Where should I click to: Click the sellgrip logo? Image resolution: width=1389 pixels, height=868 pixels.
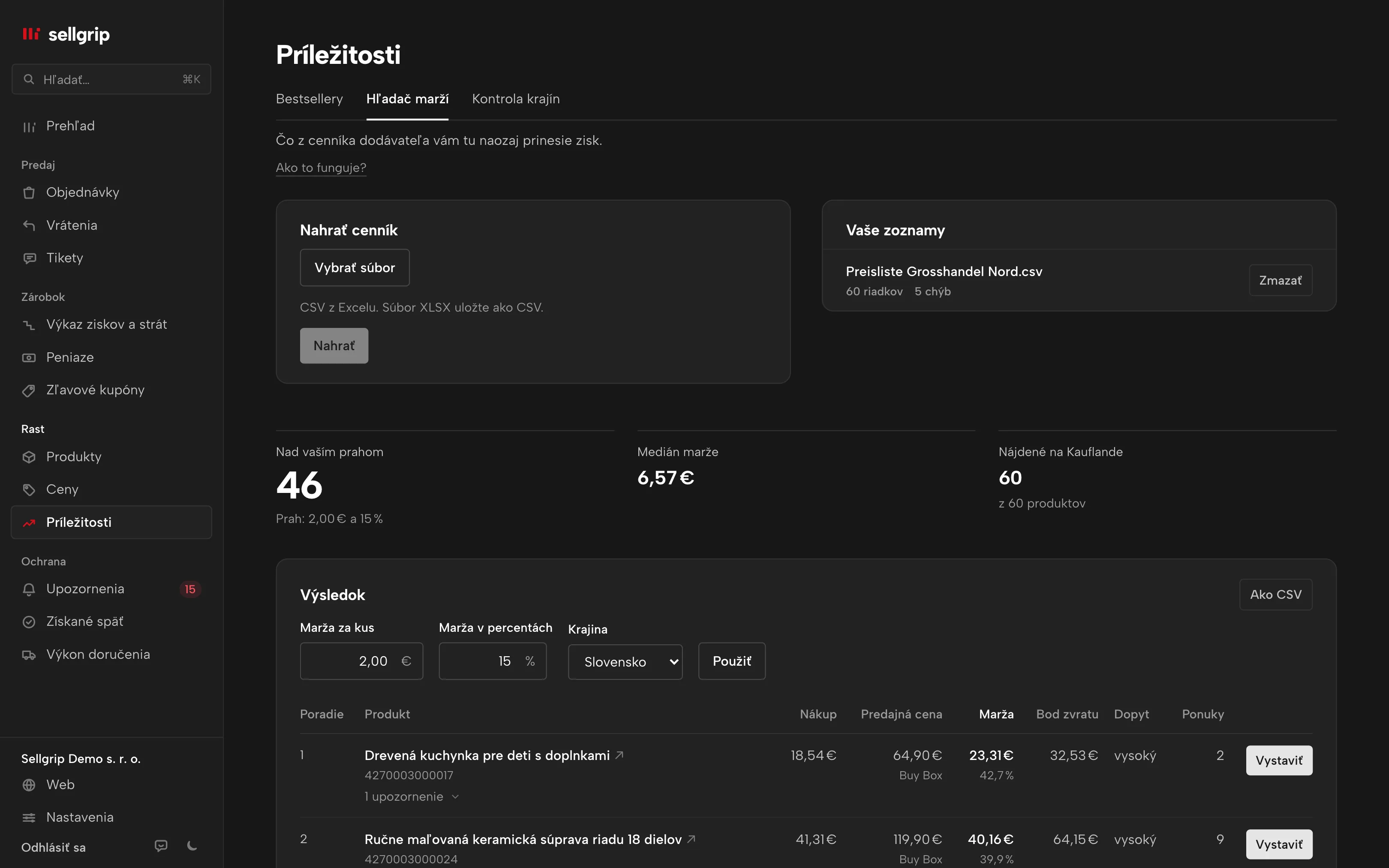pos(66,34)
